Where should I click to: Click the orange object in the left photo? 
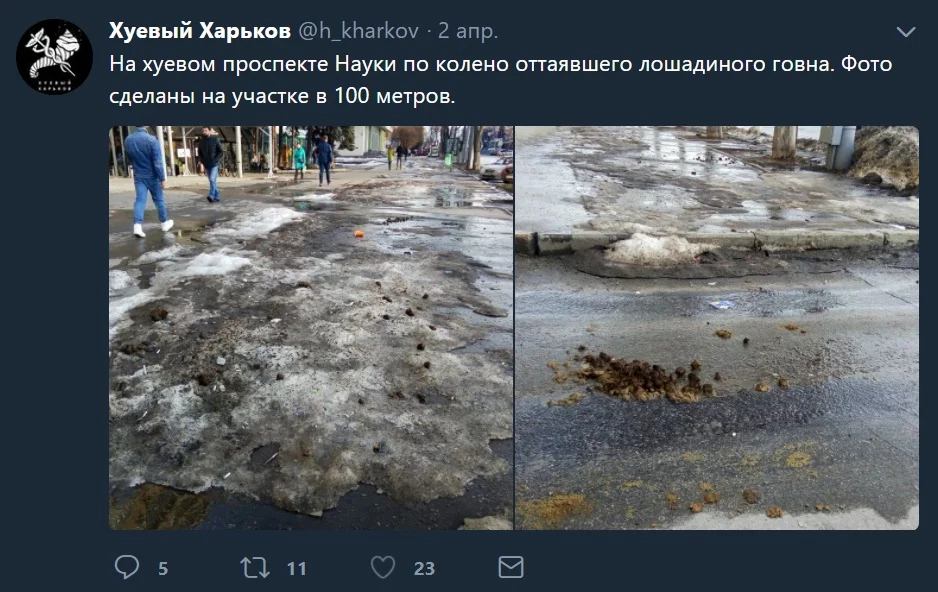pos(359,234)
